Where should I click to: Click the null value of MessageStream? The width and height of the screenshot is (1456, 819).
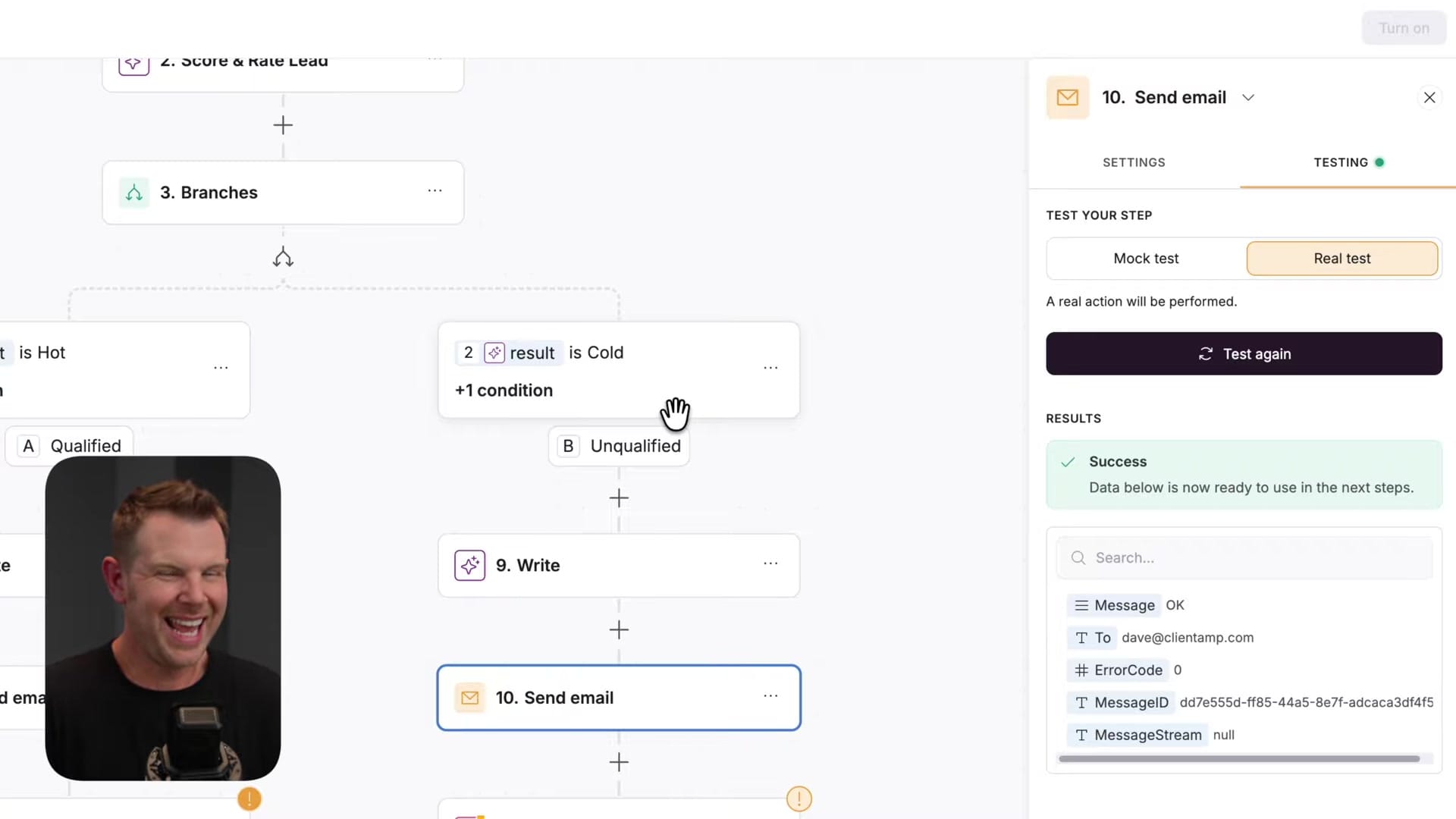[x=1223, y=735]
